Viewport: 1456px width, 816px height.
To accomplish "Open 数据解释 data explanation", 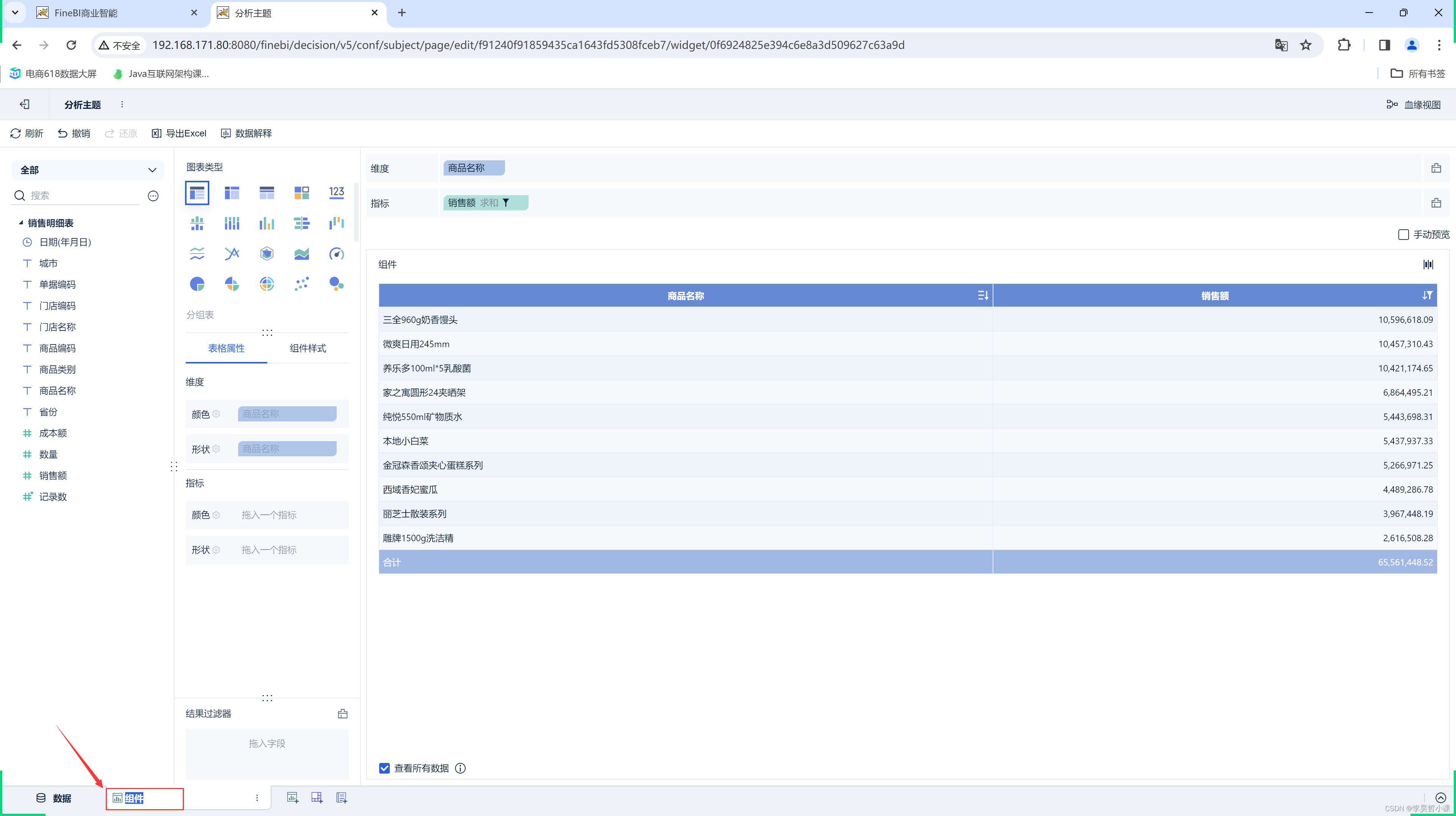I will pyautogui.click(x=246, y=133).
